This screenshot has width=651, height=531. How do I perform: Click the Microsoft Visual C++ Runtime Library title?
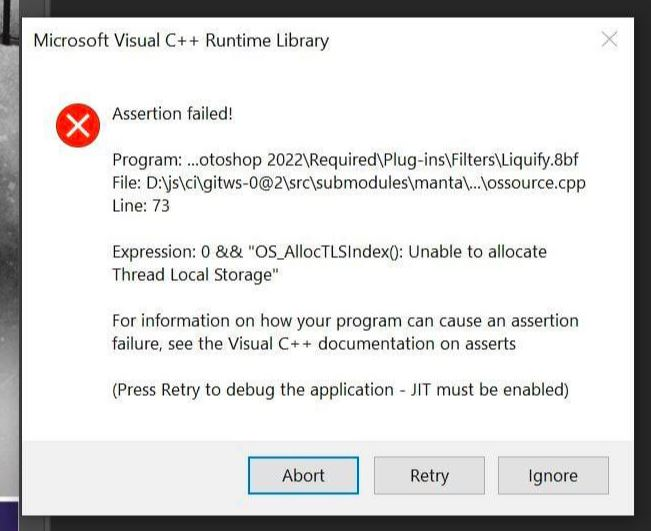[x=181, y=41]
